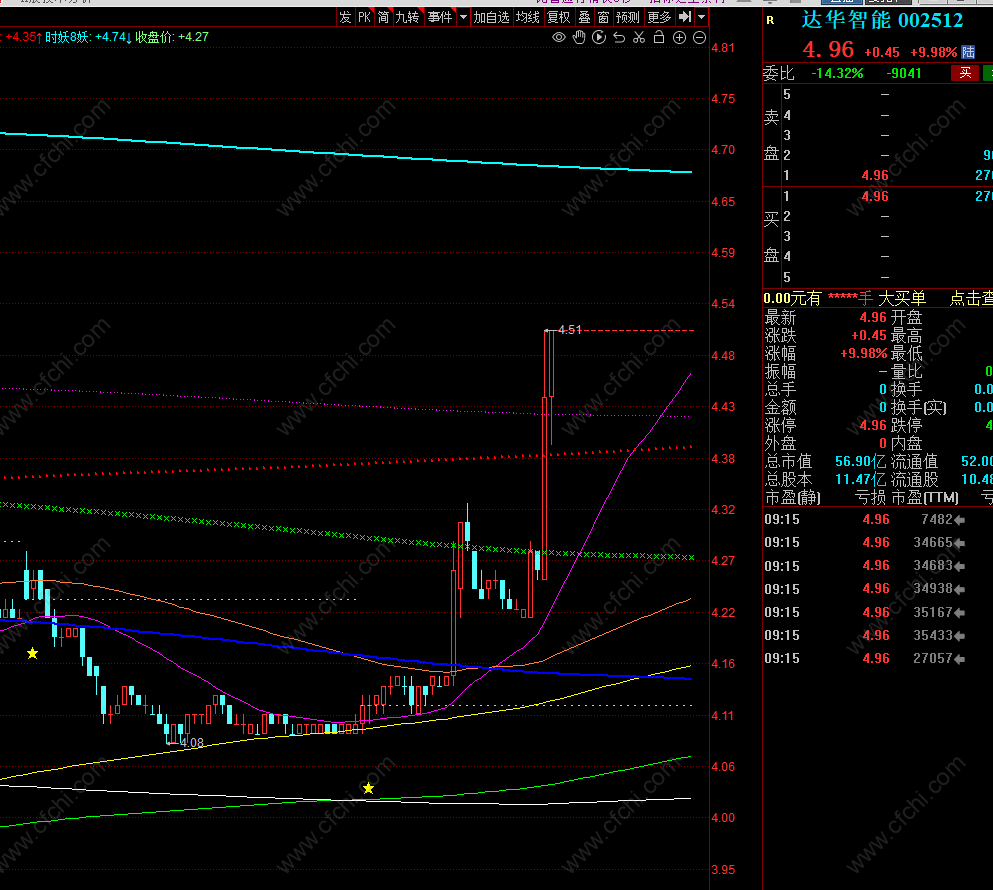Click the undo arrow icon

[619, 37]
